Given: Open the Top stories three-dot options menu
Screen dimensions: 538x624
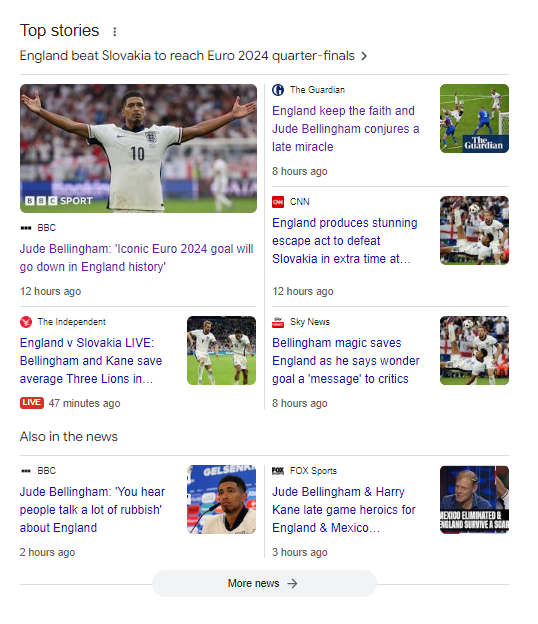Looking at the screenshot, I should 115,31.
